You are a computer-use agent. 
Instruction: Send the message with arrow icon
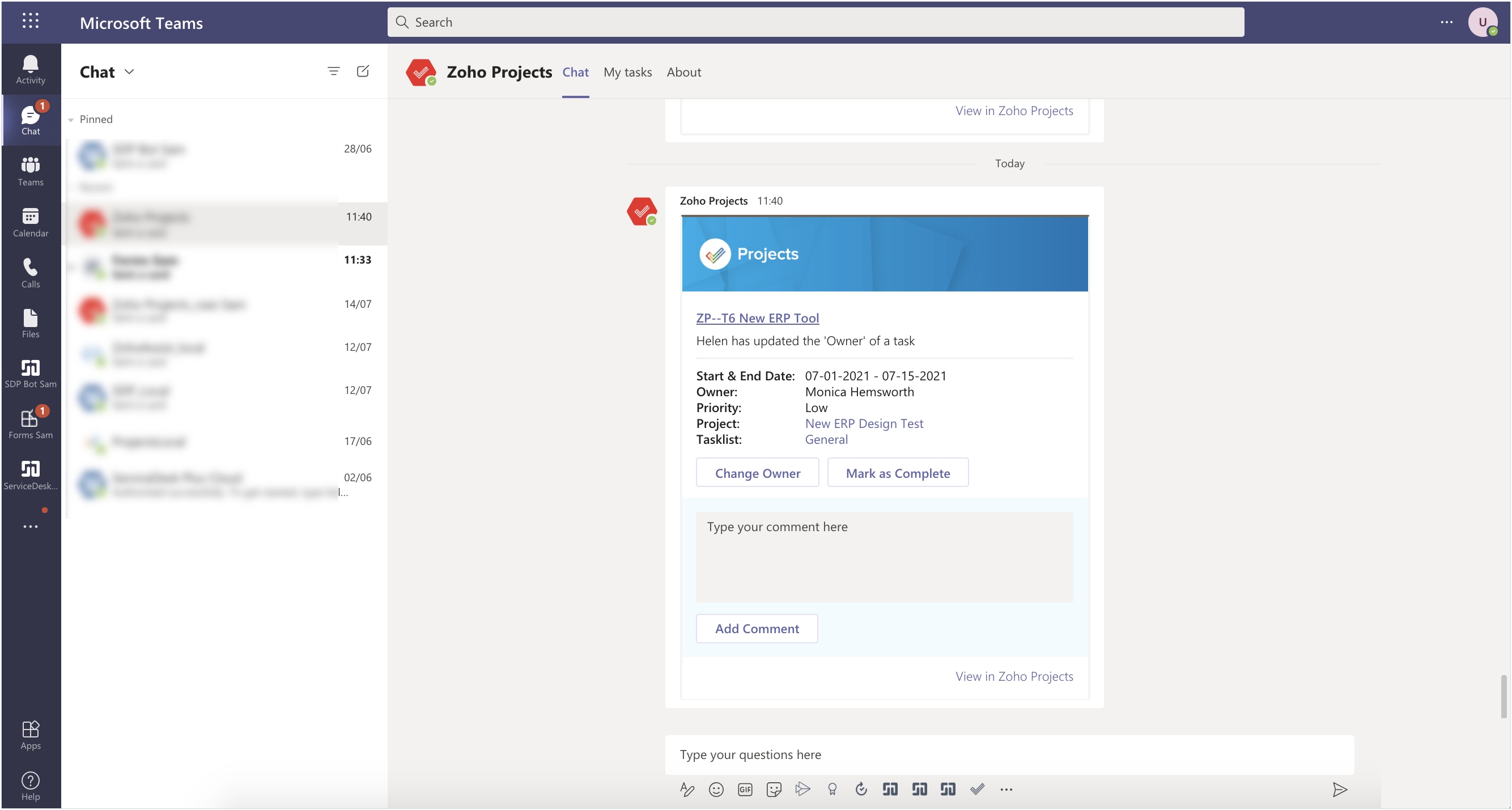[x=1340, y=790]
